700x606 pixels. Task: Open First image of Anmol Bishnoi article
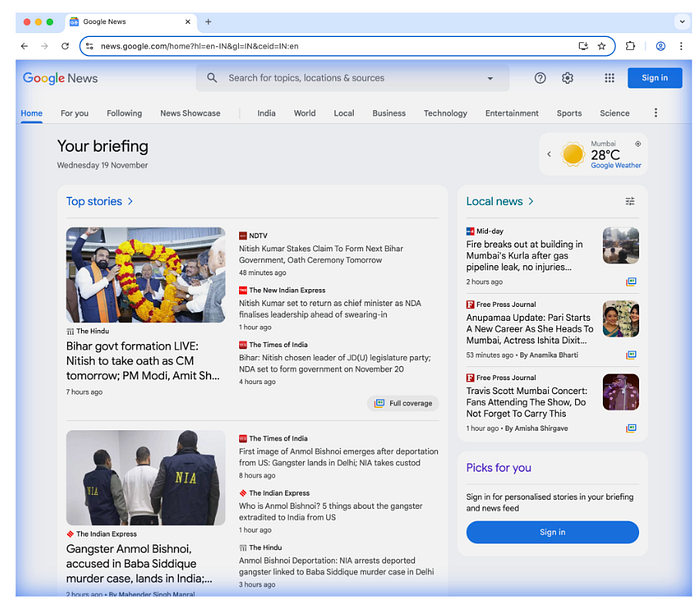point(338,457)
